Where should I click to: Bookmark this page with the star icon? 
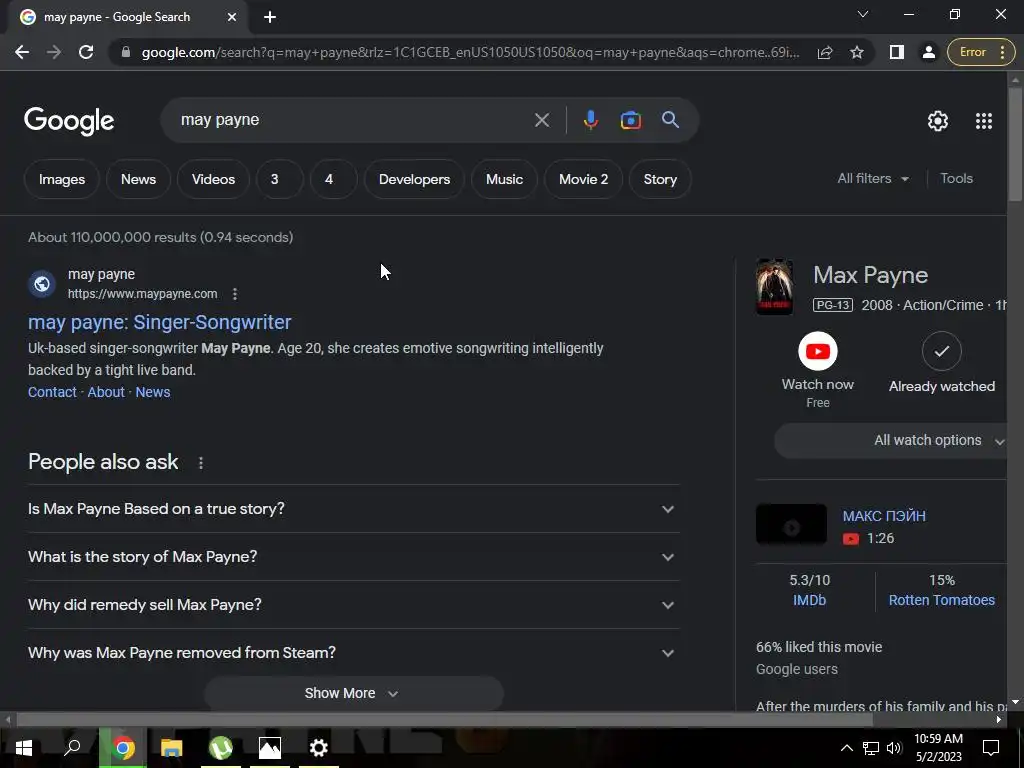pyautogui.click(x=857, y=52)
